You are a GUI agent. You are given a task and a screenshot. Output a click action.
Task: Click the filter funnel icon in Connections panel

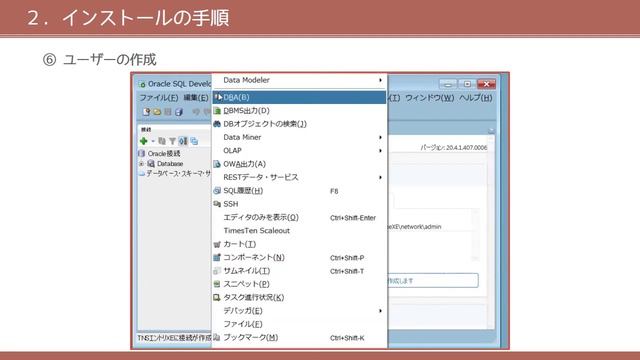[172, 141]
